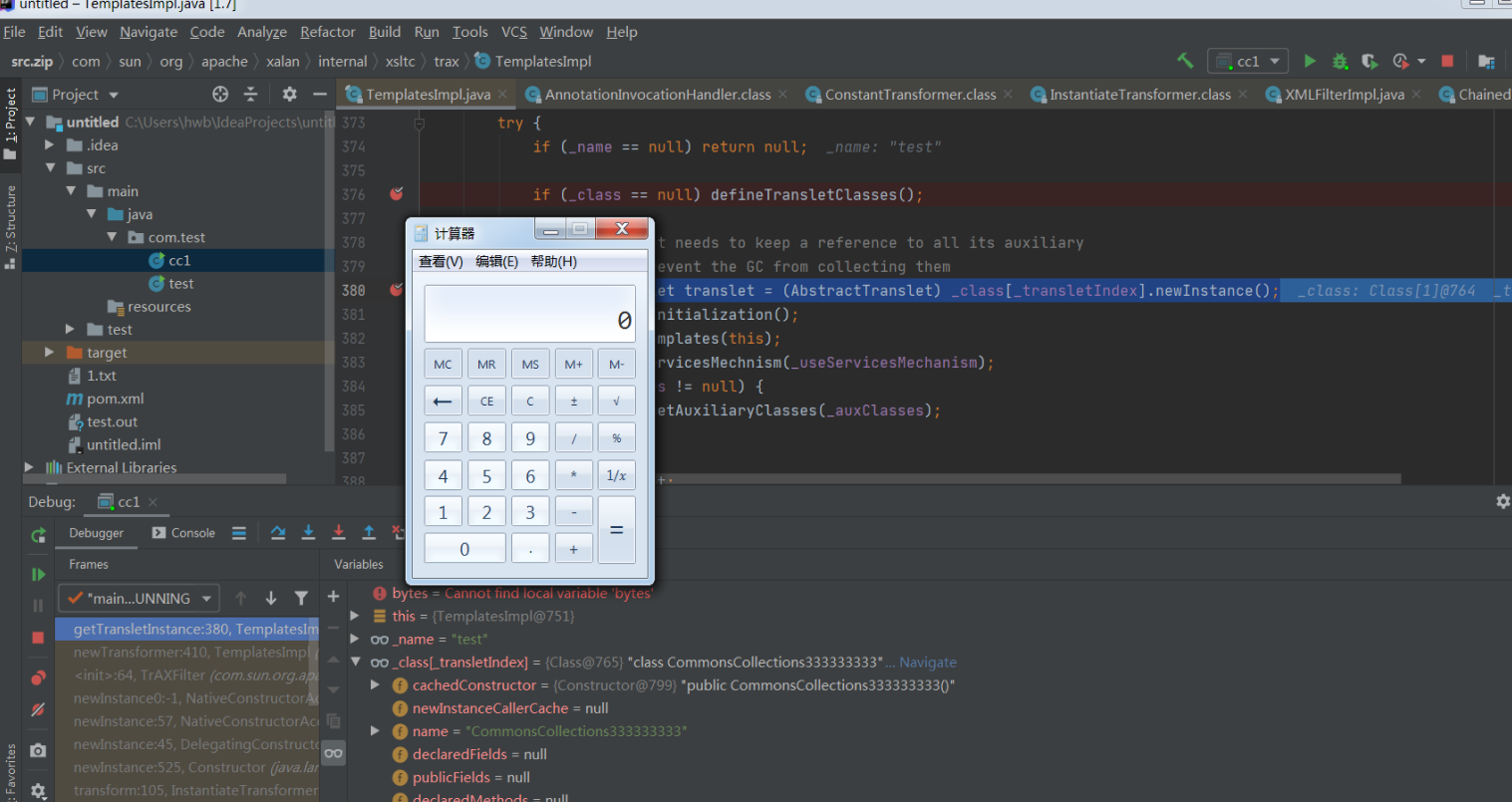Viewport: 1512px width, 802px height.
Task: Filter frames with funnel icon
Action: point(301,598)
